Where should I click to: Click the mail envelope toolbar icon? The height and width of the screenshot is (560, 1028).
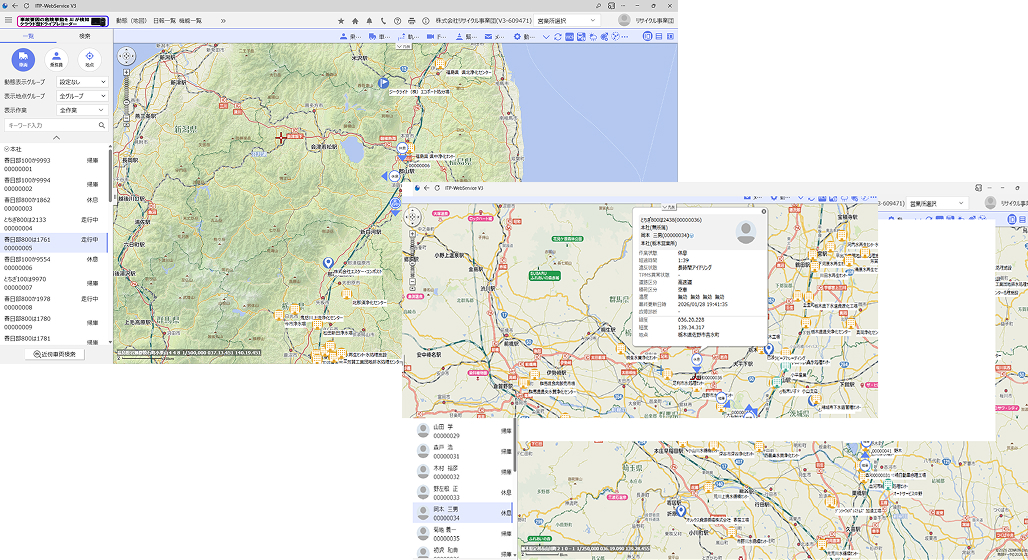tap(488, 37)
